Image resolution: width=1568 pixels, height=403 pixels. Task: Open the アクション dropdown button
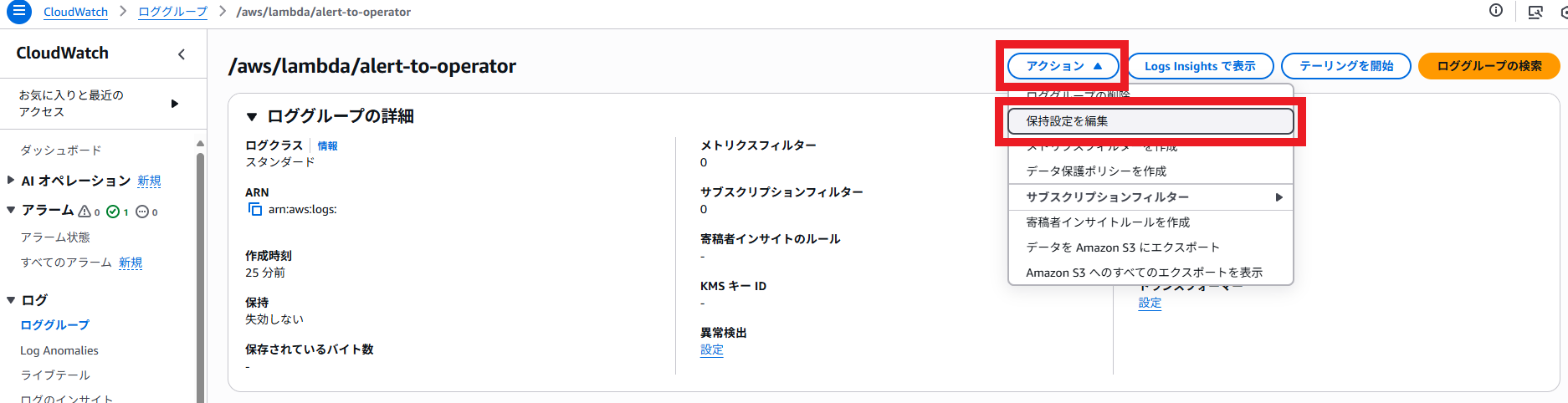tap(1063, 66)
